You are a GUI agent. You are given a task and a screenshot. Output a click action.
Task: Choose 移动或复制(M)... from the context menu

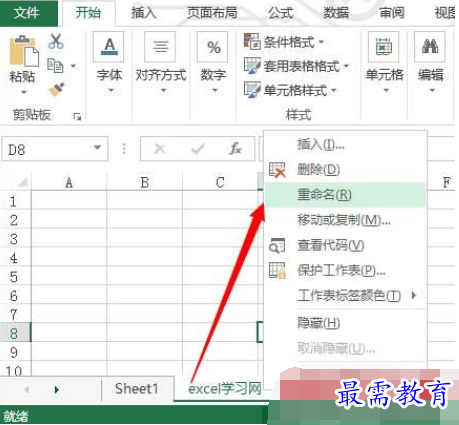[x=345, y=220]
